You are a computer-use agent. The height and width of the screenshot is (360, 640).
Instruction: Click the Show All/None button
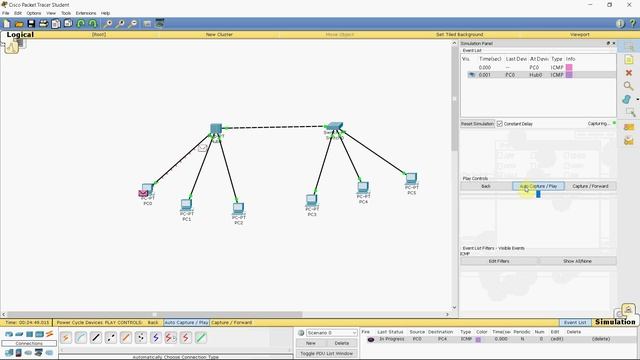tap(577, 261)
